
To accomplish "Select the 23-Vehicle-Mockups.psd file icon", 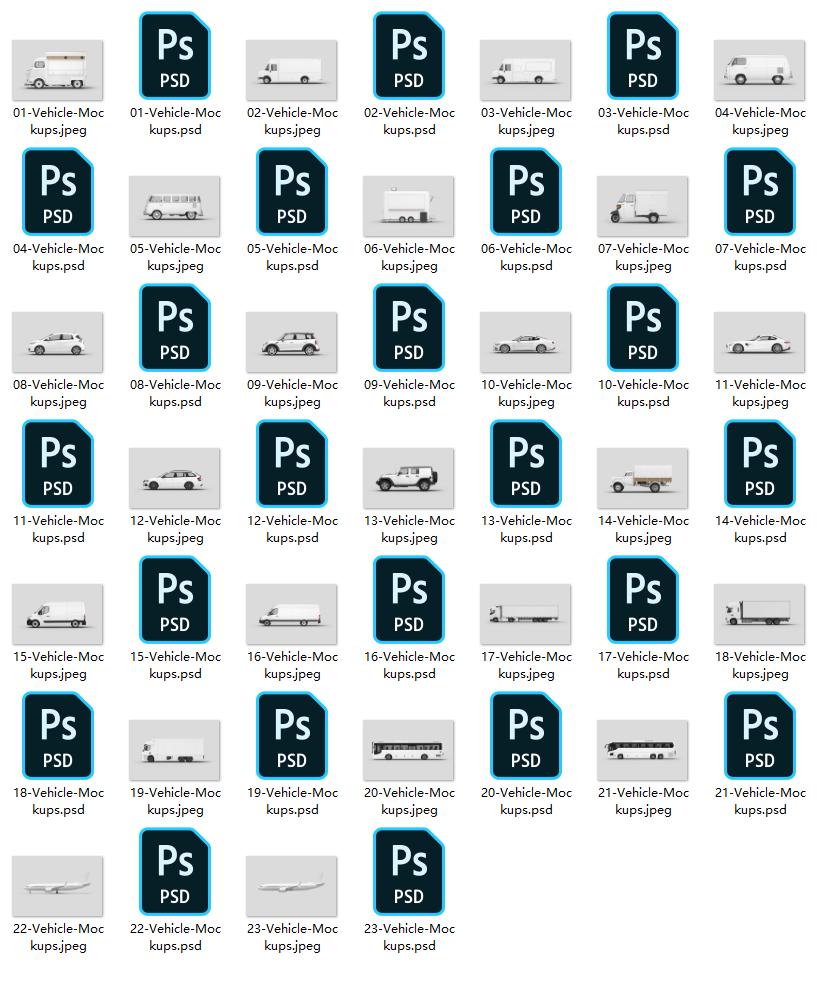I will (x=409, y=871).
